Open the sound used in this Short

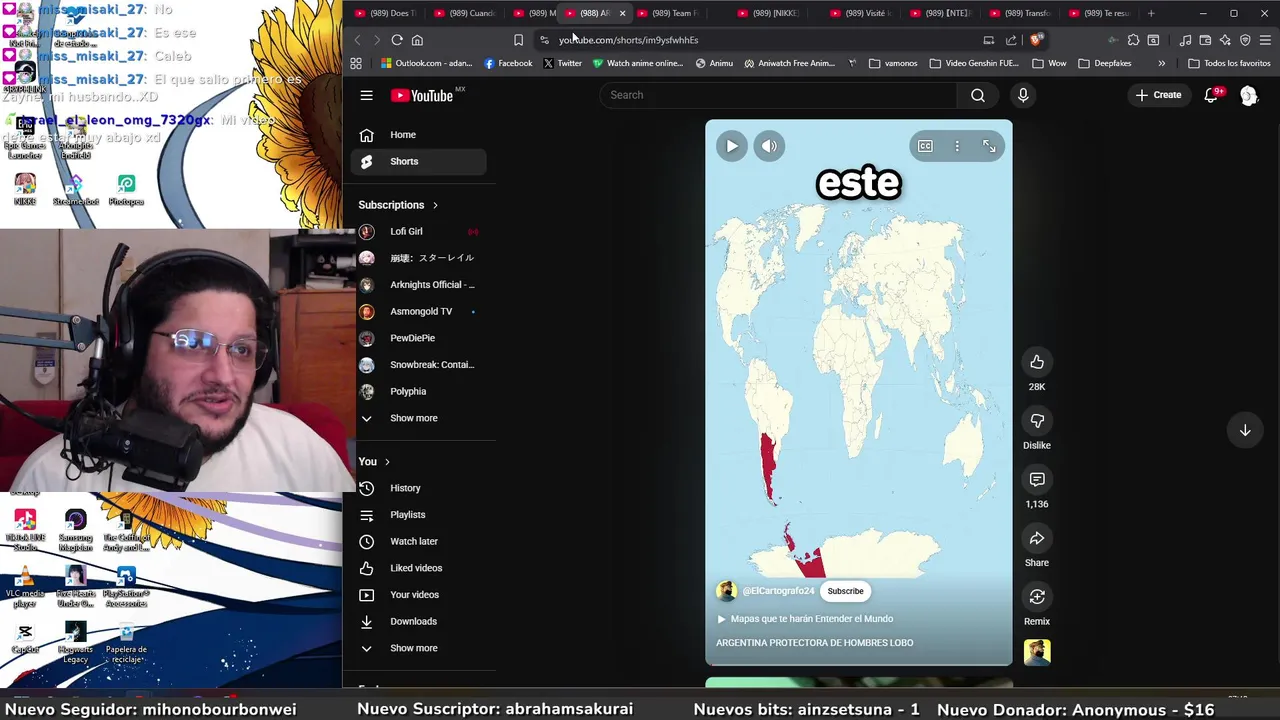(x=1037, y=652)
